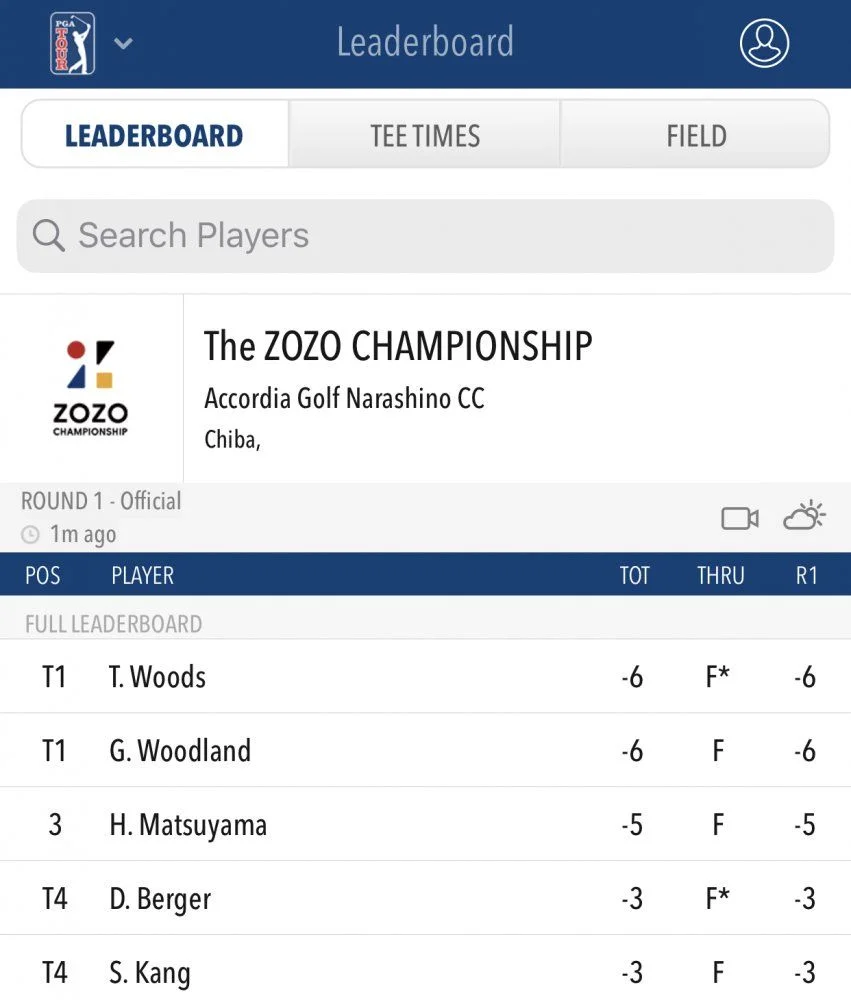Click The ZOZO CHAMPIONSHIP title
The image size is (851, 1000).
398,346
